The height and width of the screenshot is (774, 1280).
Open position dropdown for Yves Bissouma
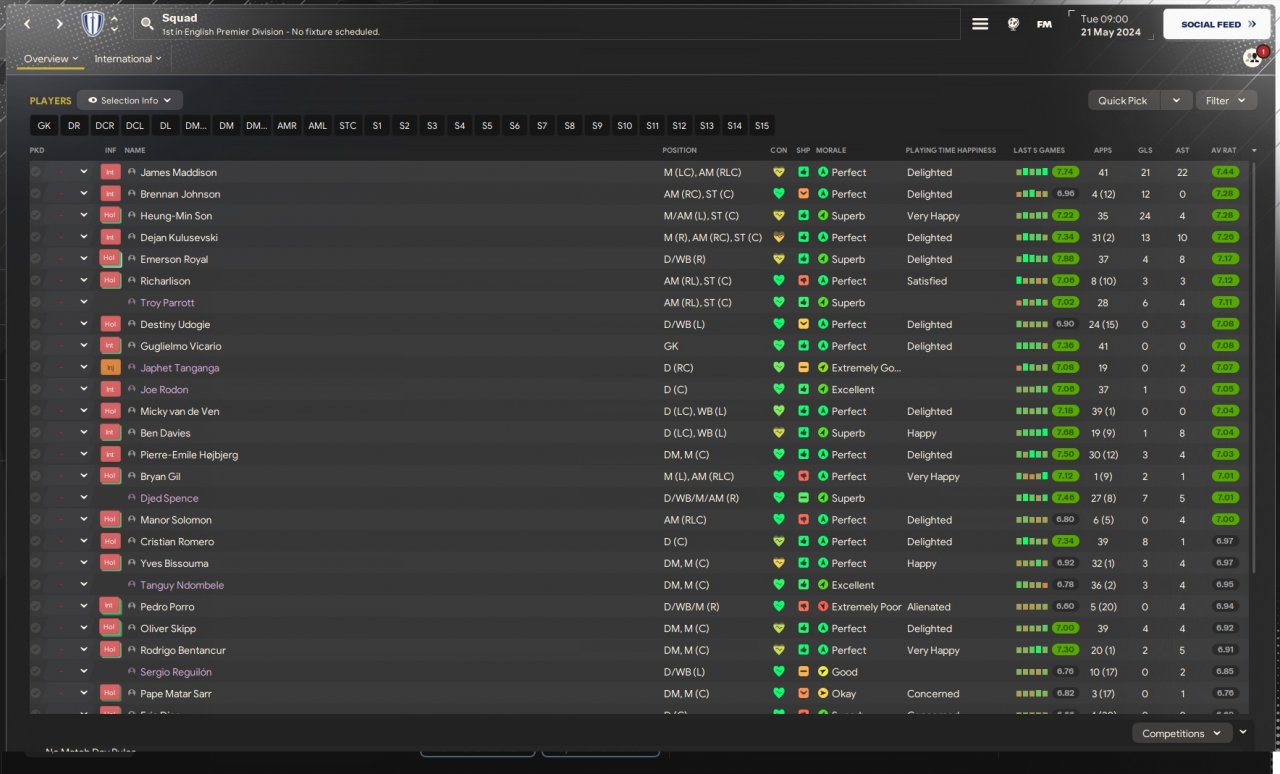coord(84,563)
